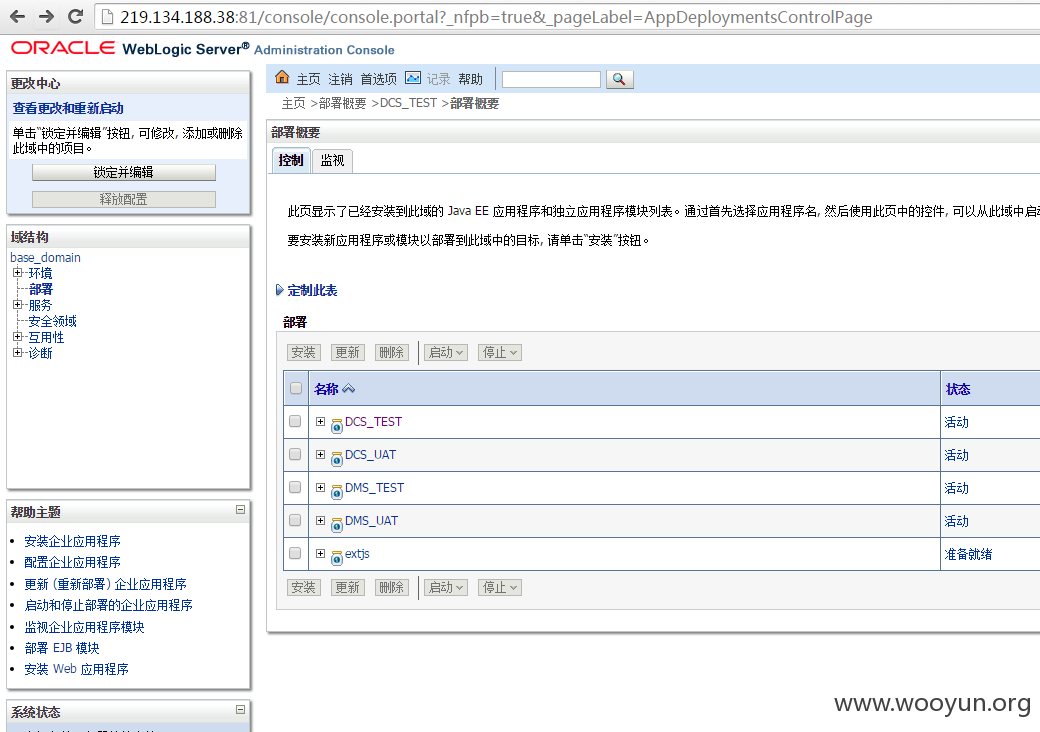Expand the 服务 tree node
The image size is (1040, 732).
click(x=17, y=304)
